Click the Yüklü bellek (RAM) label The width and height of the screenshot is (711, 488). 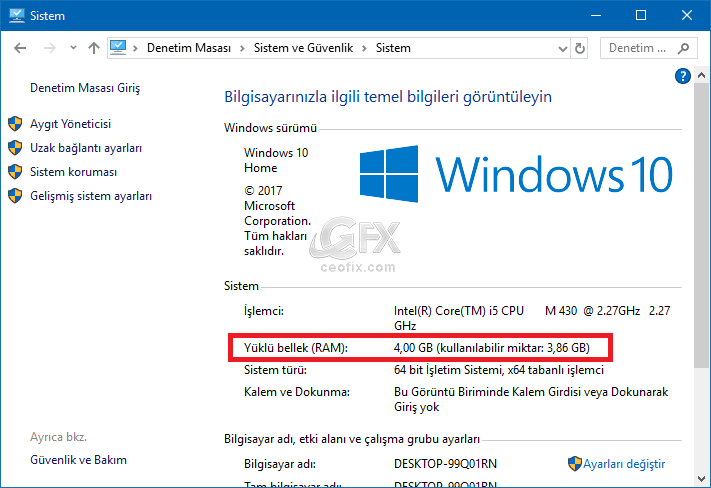coord(296,348)
